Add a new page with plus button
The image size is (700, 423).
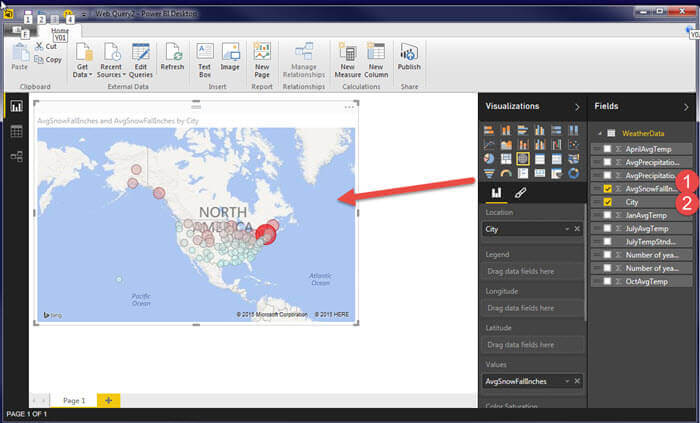point(108,400)
